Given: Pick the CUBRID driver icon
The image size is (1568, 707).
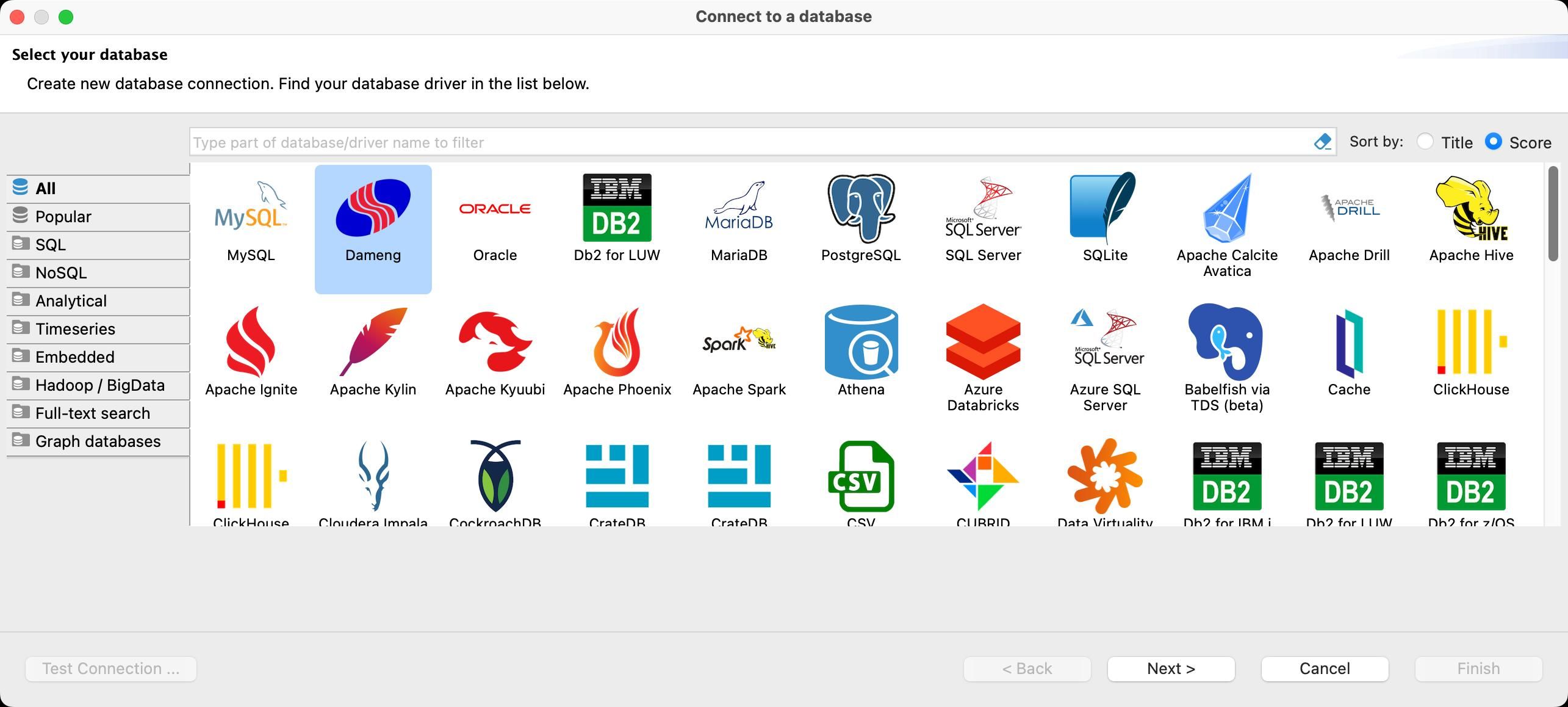Looking at the screenshot, I should 983,476.
